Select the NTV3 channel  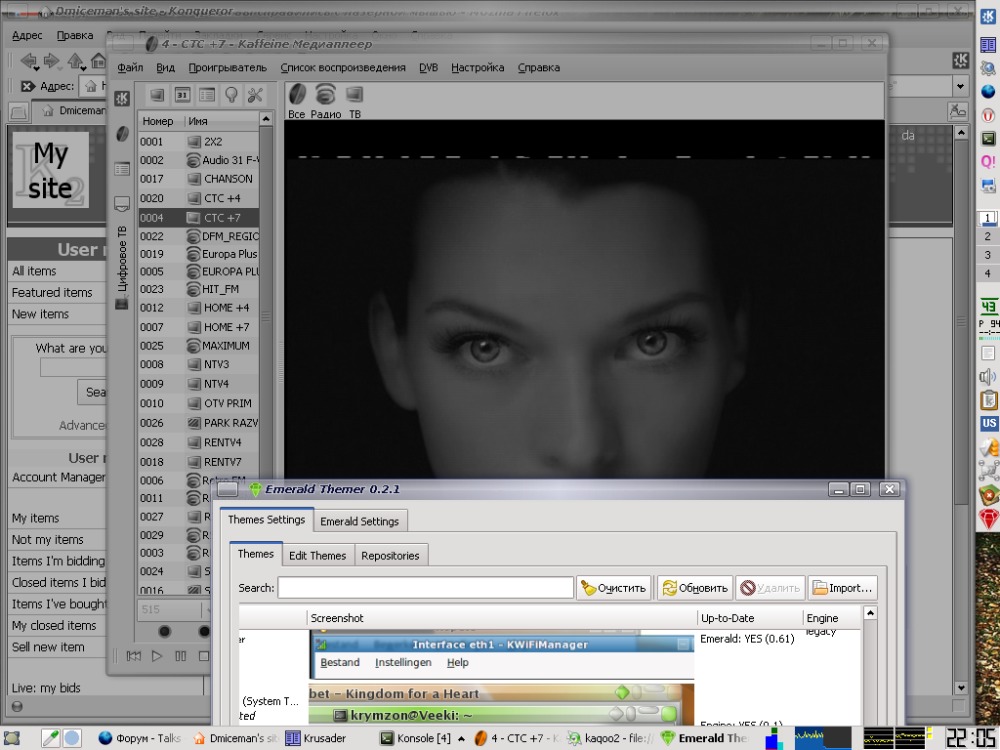[x=199, y=364]
